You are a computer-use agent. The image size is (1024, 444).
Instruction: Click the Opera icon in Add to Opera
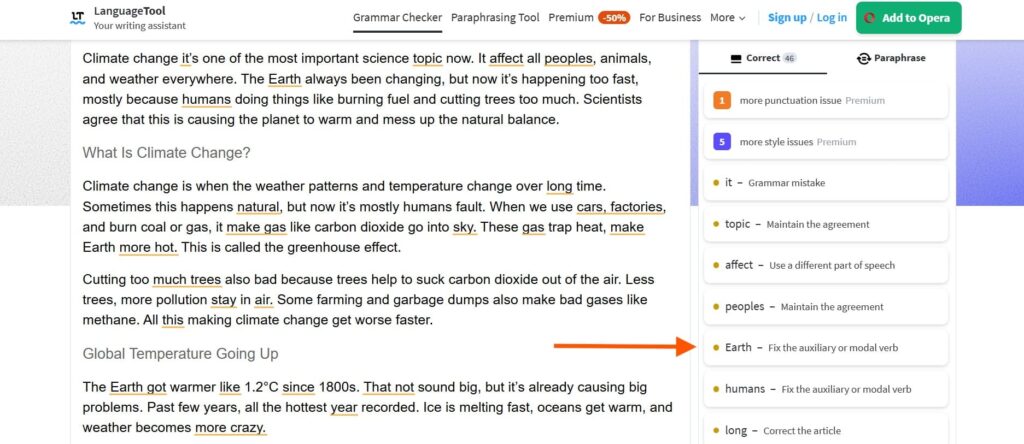click(869, 18)
